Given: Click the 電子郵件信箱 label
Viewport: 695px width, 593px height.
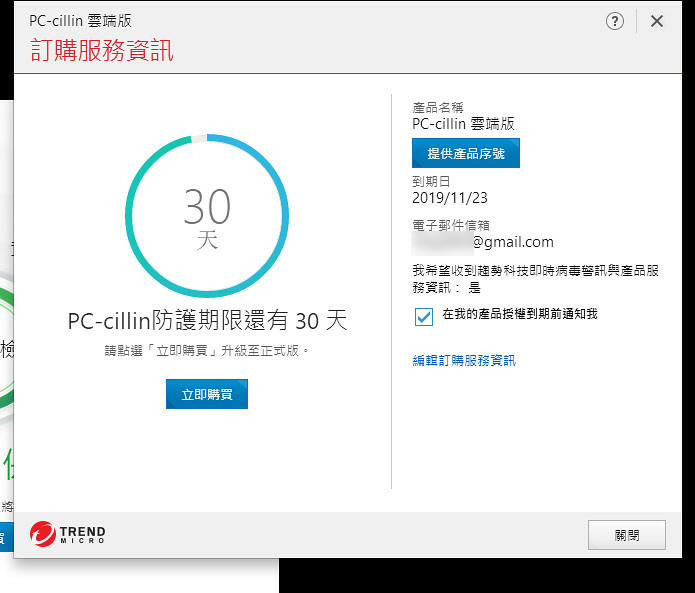Looking at the screenshot, I should 451,225.
